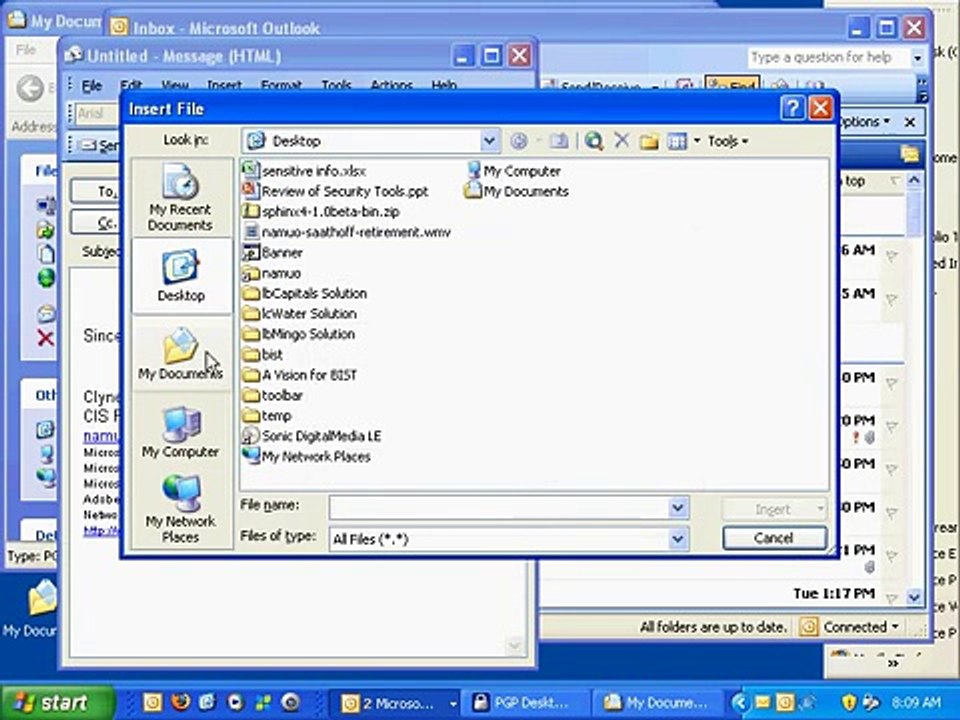Launch Firefox from Quick Launch

[180, 702]
